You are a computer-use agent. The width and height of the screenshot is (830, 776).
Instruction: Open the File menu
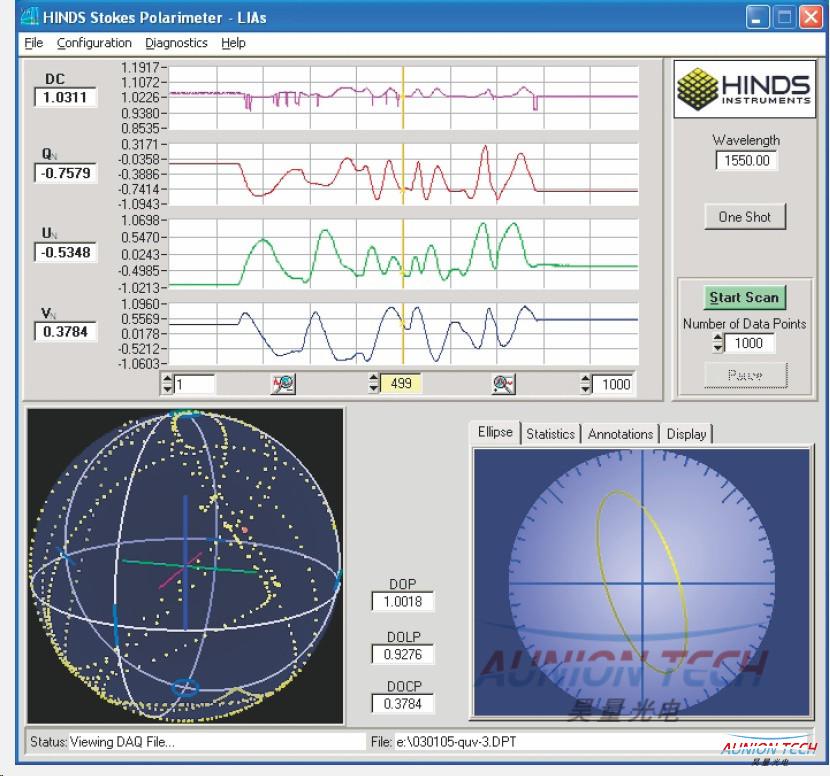(34, 43)
